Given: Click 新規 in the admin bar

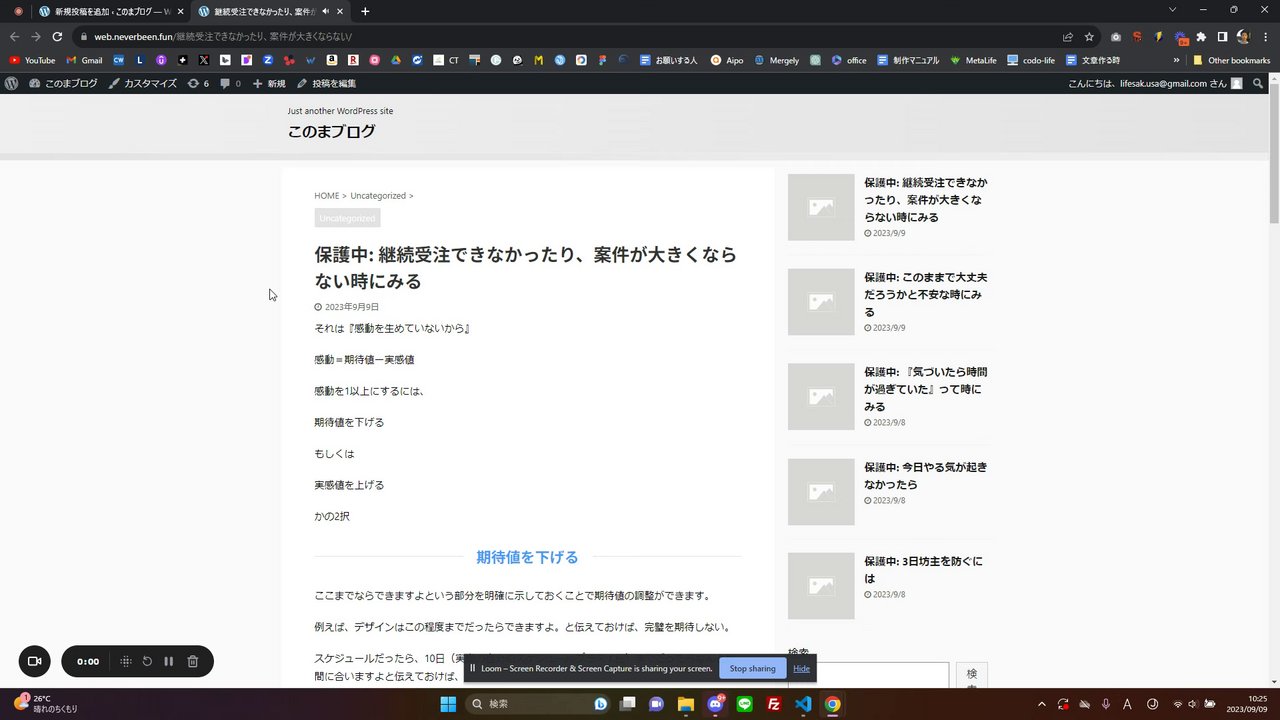Looking at the screenshot, I should point(269,84).
